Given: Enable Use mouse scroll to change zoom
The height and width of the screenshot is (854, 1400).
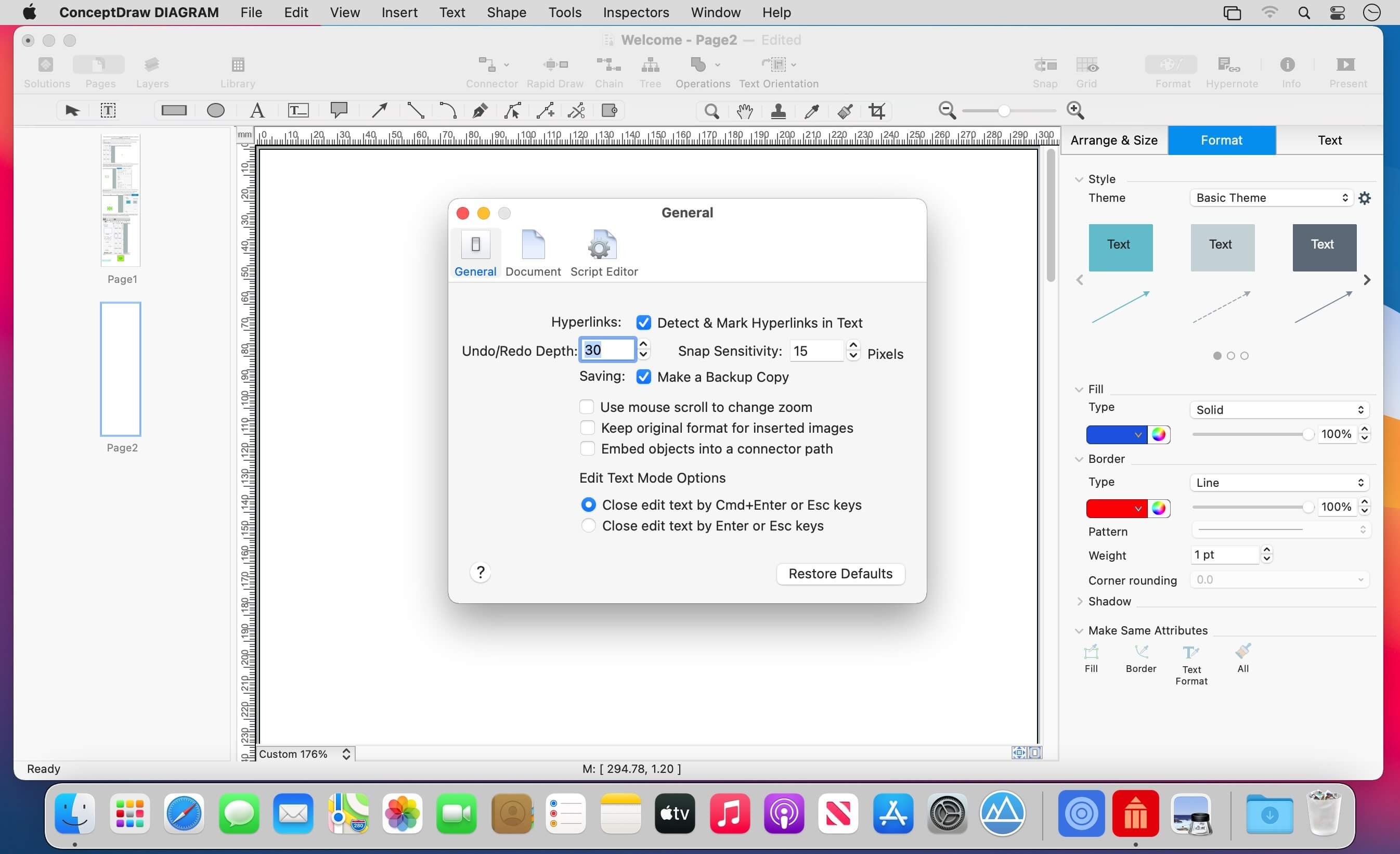Looking at the screenshot, I should (x=587, y=407).
